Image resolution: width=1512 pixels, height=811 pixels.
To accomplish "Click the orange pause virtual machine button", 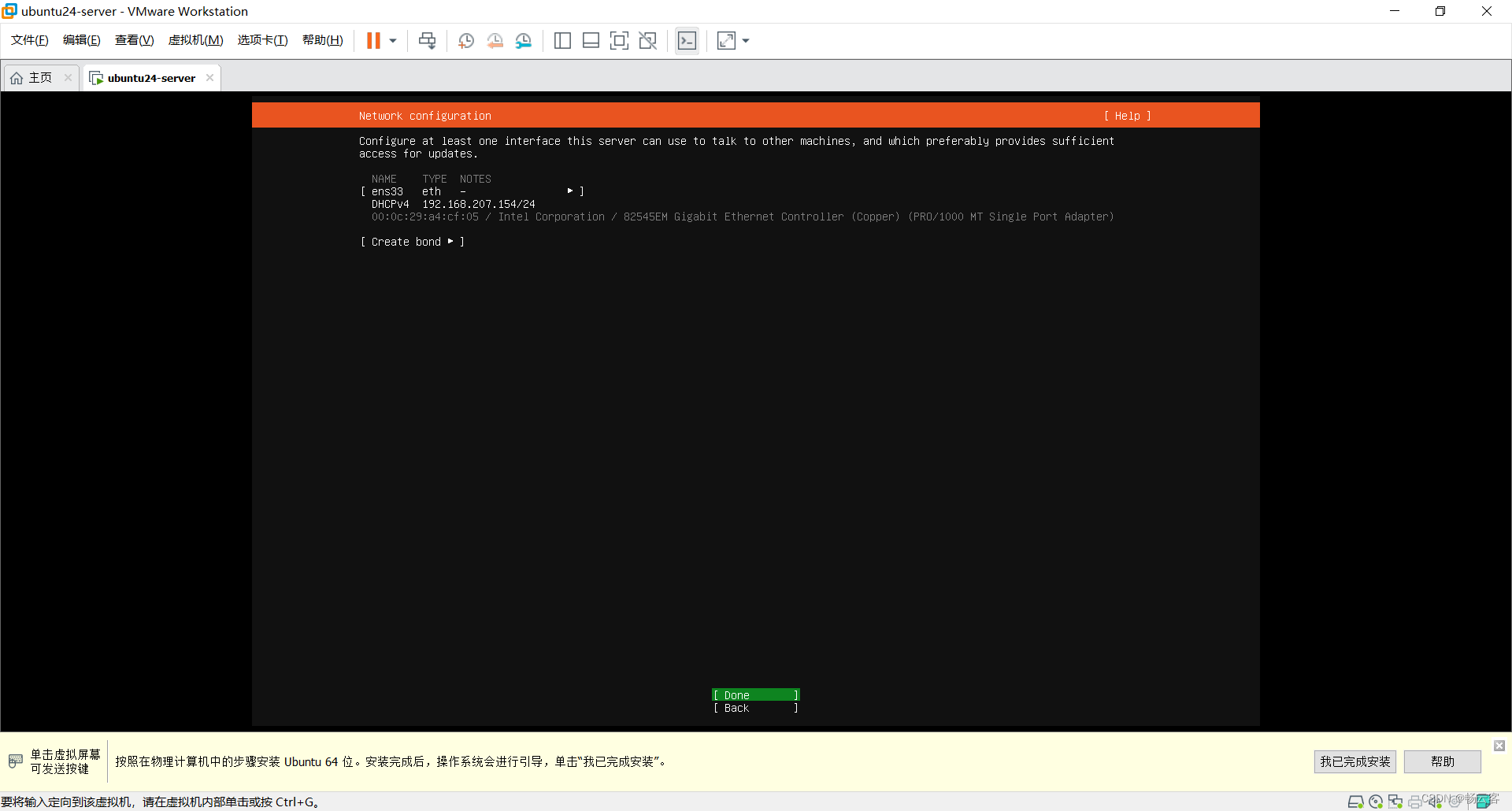I will coord(373,41).
